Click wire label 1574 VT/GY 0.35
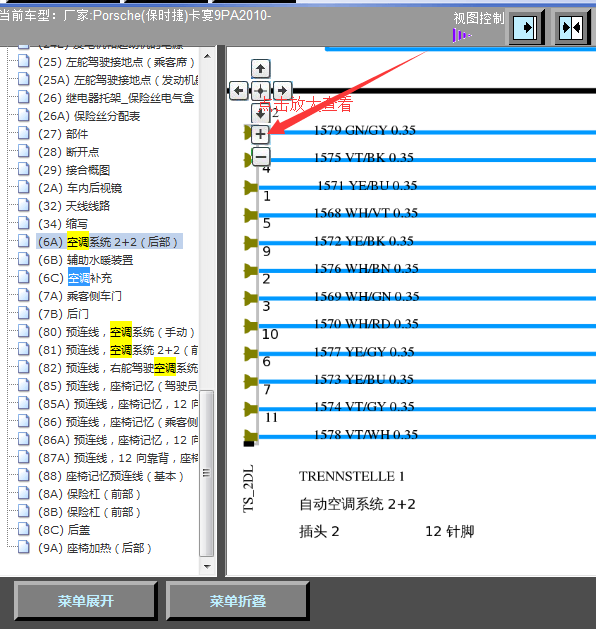Image resolution: width=596 pixels, height=632 pixels. pyautogui.click(x=364, y=406)
